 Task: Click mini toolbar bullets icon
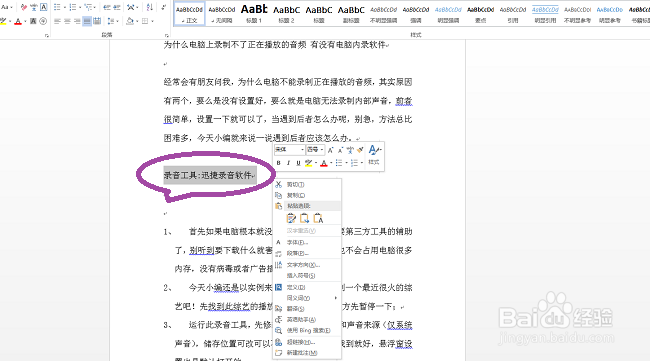339,163
